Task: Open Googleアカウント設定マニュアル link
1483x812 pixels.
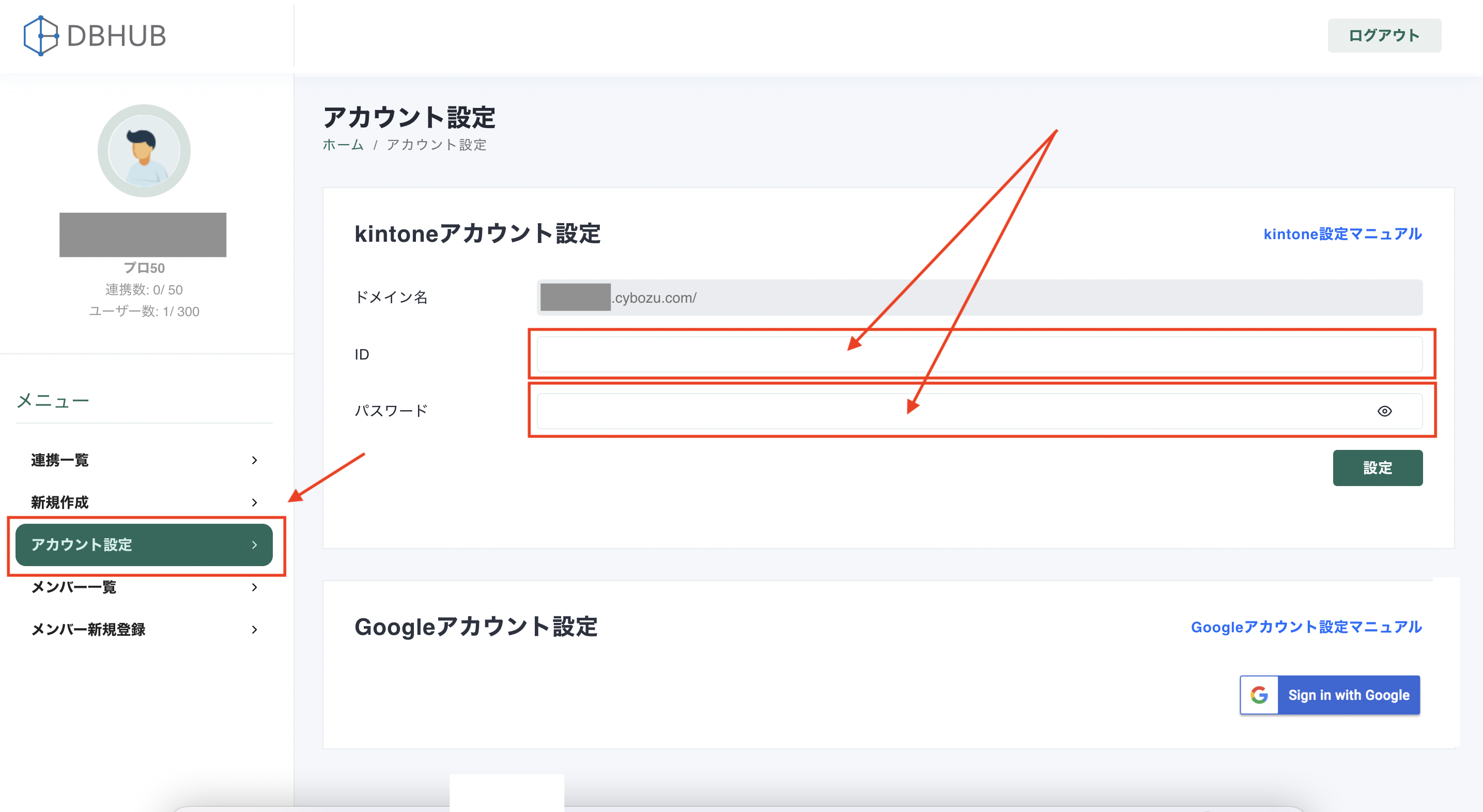Action: click(1306, 627)
